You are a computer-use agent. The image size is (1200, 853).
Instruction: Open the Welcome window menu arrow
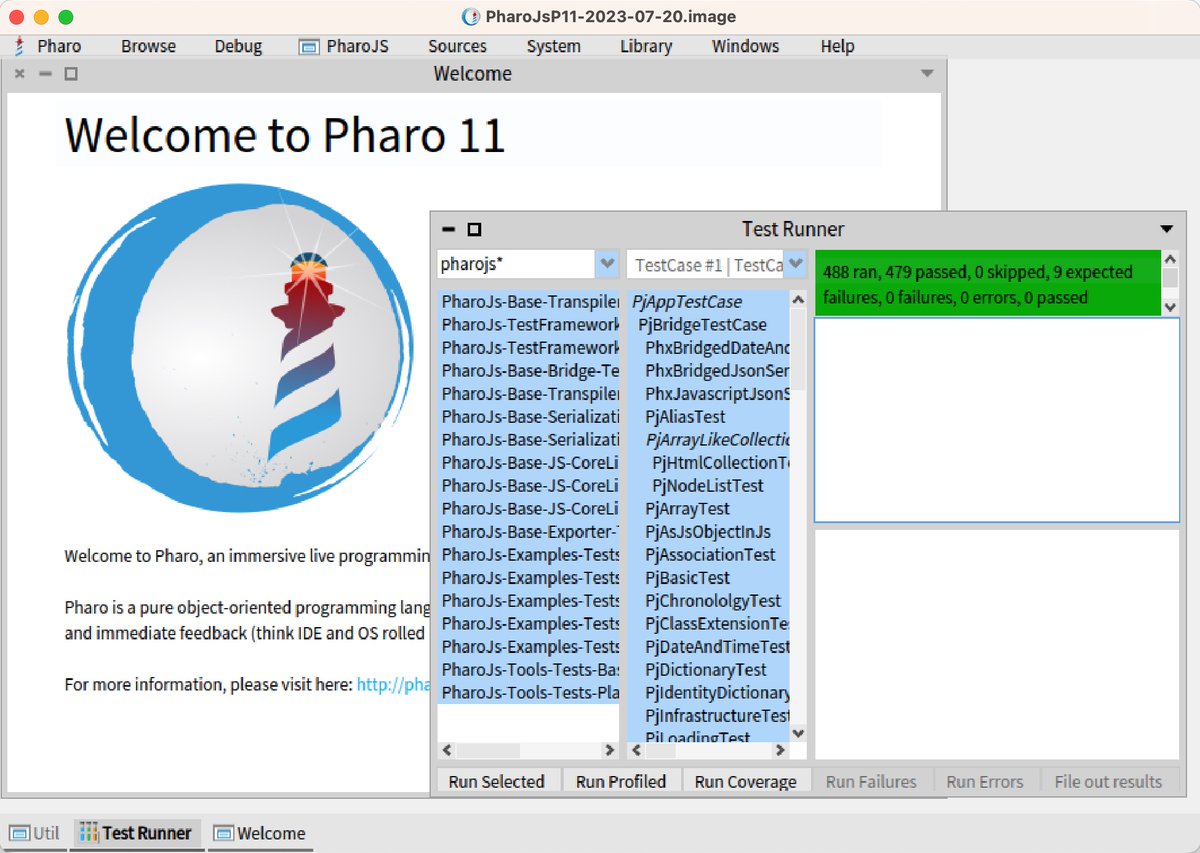[x=927, y=74]
